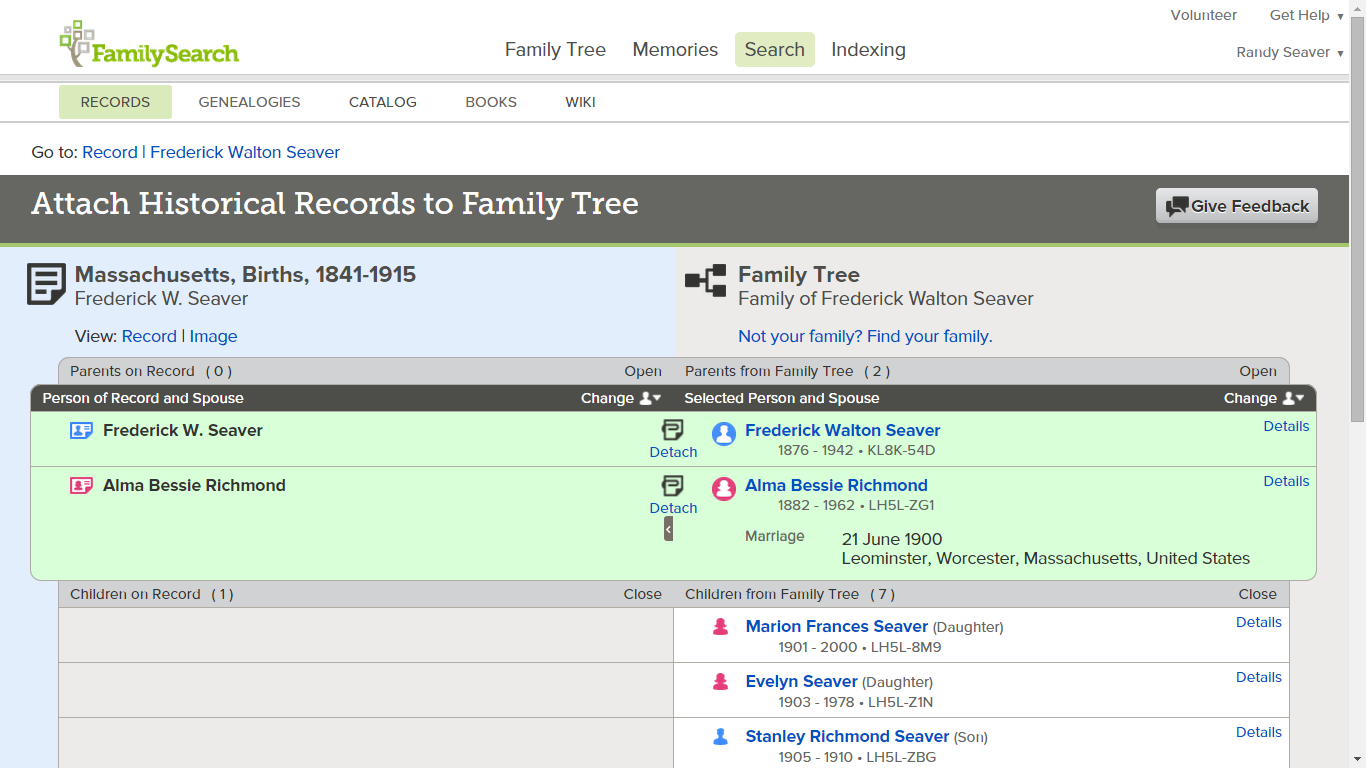Show Details for Alma Bessie Richmond

tap(1286, 481)
